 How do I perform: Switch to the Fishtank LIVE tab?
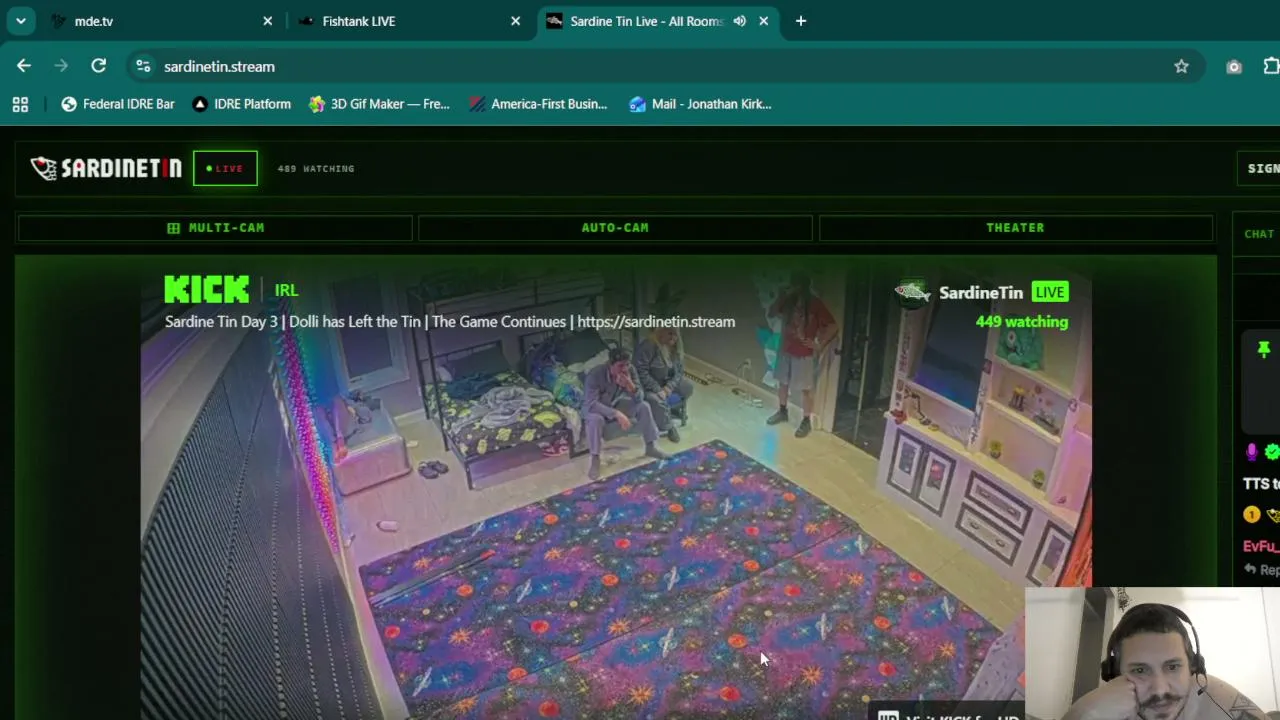(x=410, y=21)
